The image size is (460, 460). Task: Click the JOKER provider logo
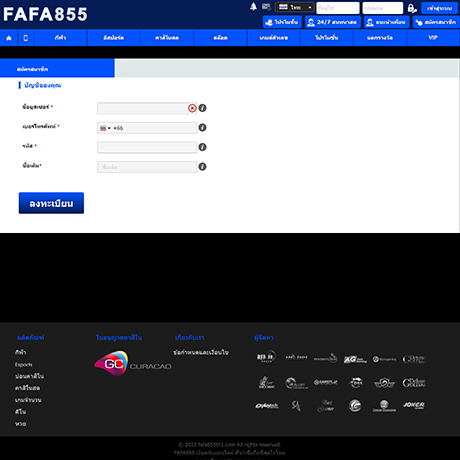click(x=414, y=405)
